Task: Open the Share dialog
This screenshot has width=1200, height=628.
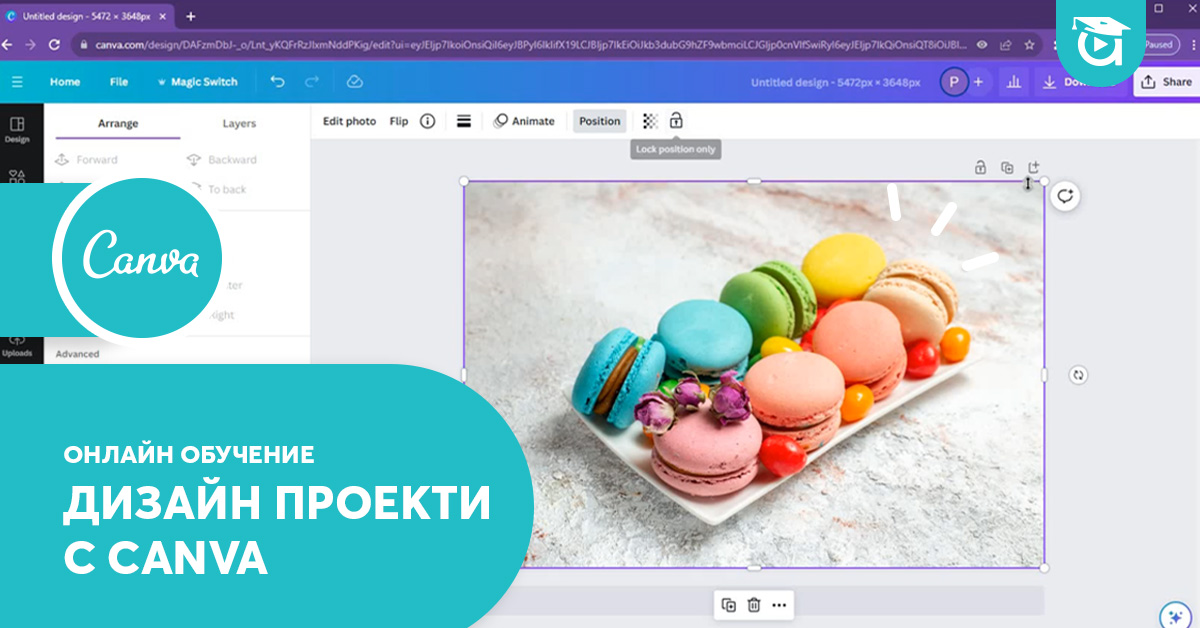Action: pos(1166,82)
